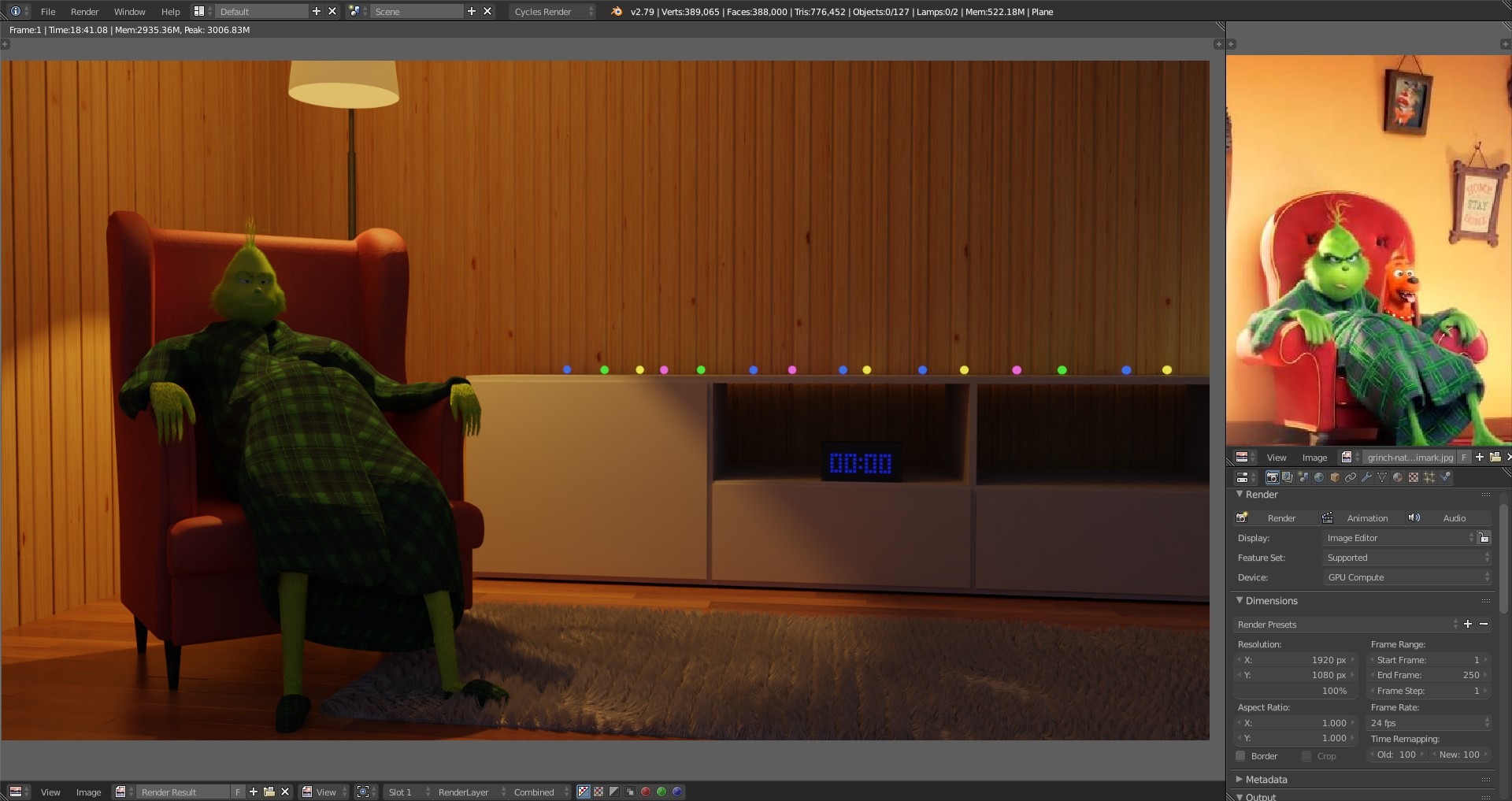Open View menu in render result editor

point(50,792)
